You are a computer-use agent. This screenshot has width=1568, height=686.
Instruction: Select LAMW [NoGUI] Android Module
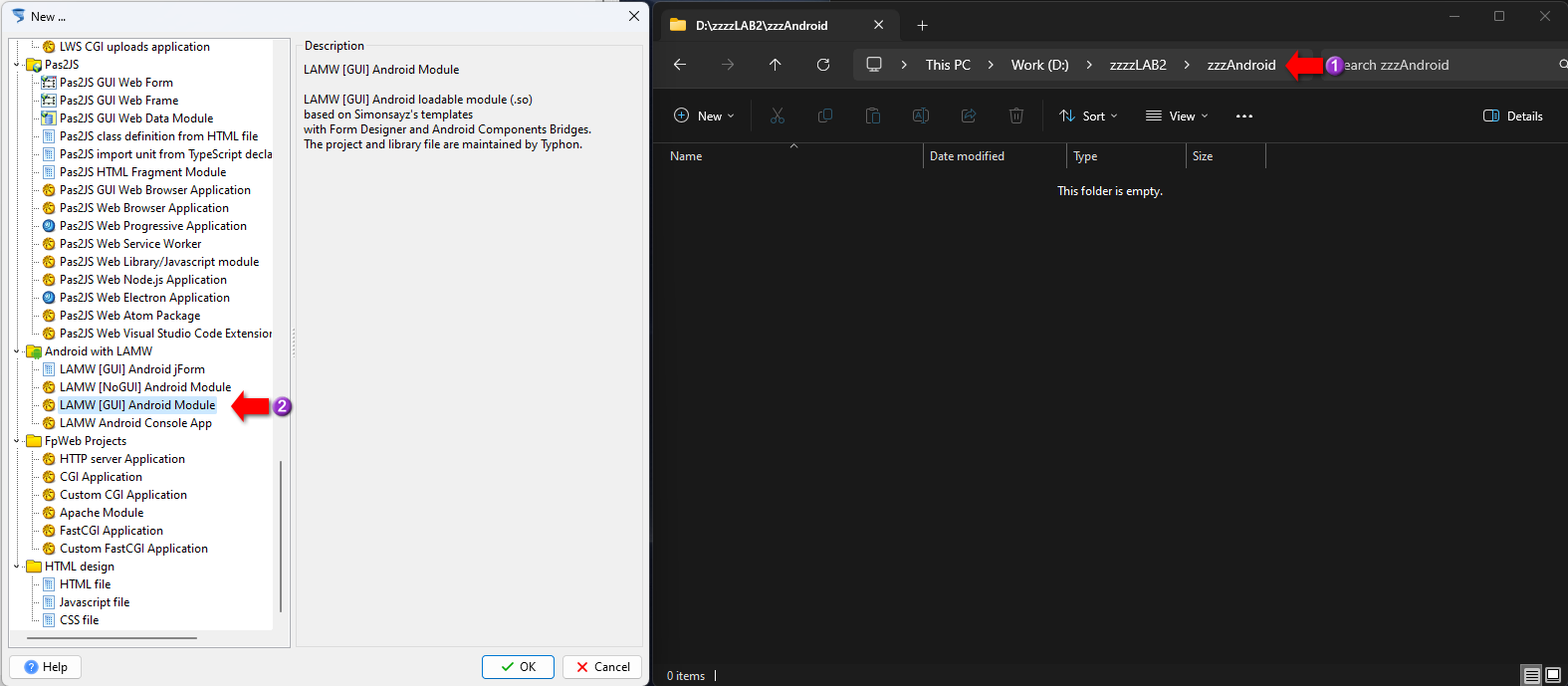click(145, 387)
